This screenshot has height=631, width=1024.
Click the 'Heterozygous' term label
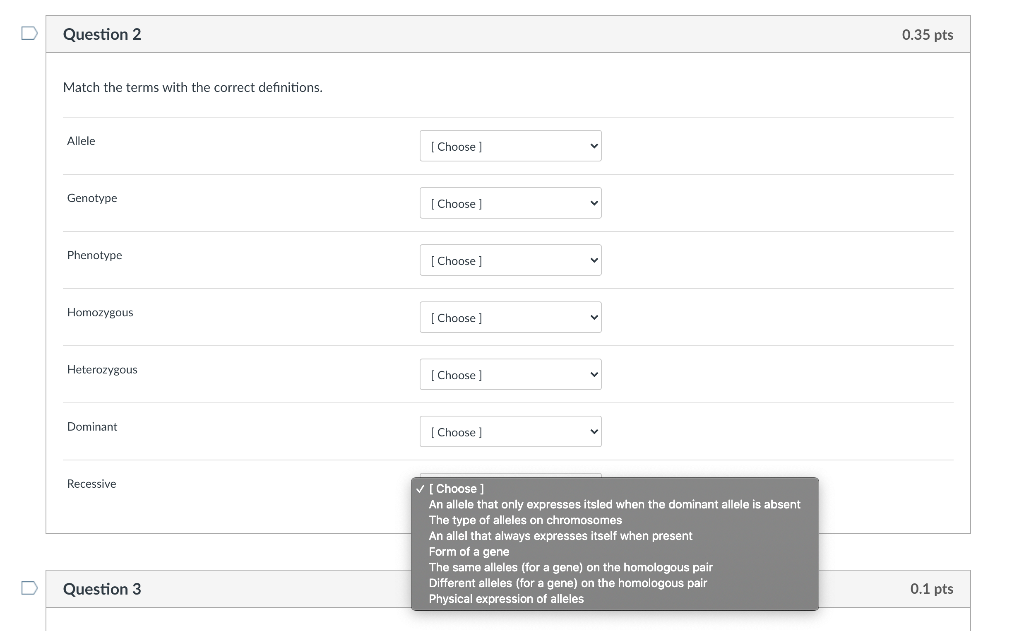pos(102,370)
